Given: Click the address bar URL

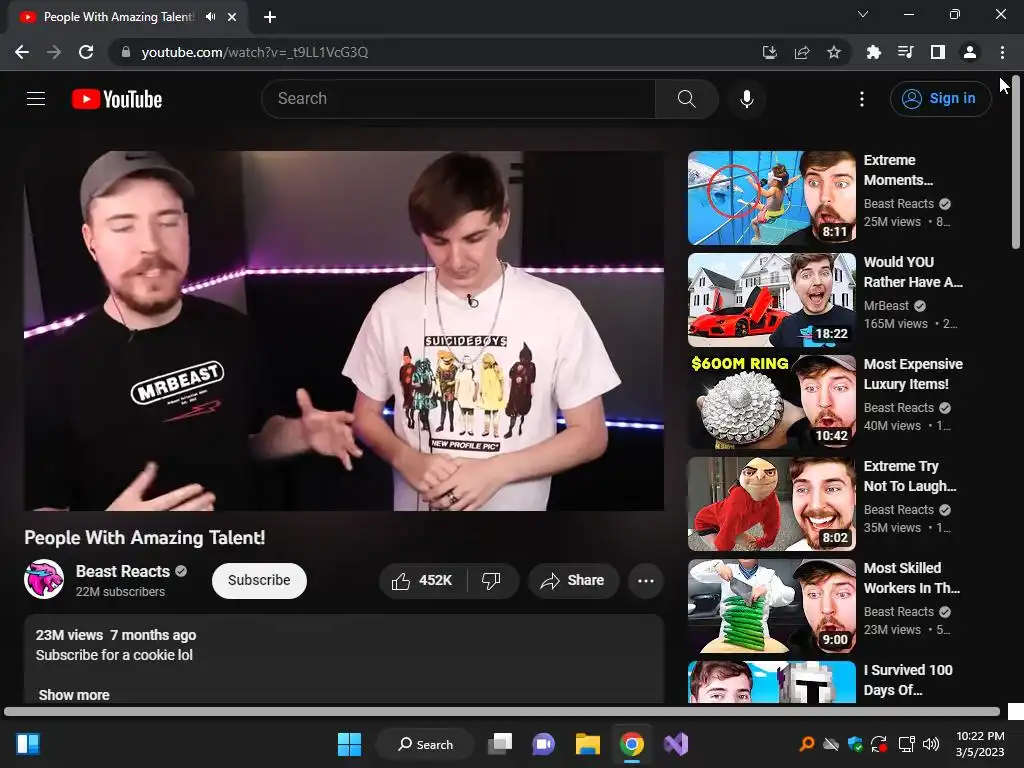Looking at the screenshot, I should pos(255,52).
